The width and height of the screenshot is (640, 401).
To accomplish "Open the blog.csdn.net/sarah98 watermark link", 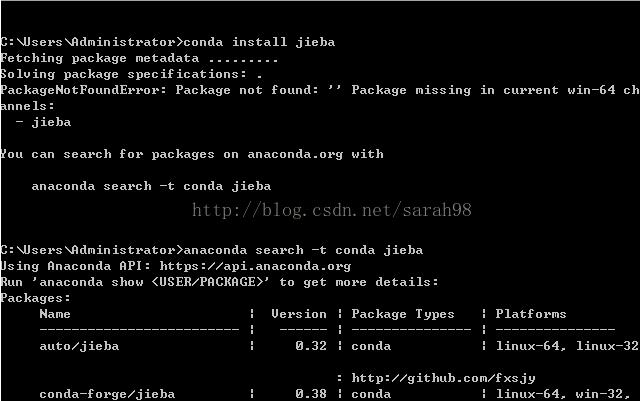I will point(331,210).
